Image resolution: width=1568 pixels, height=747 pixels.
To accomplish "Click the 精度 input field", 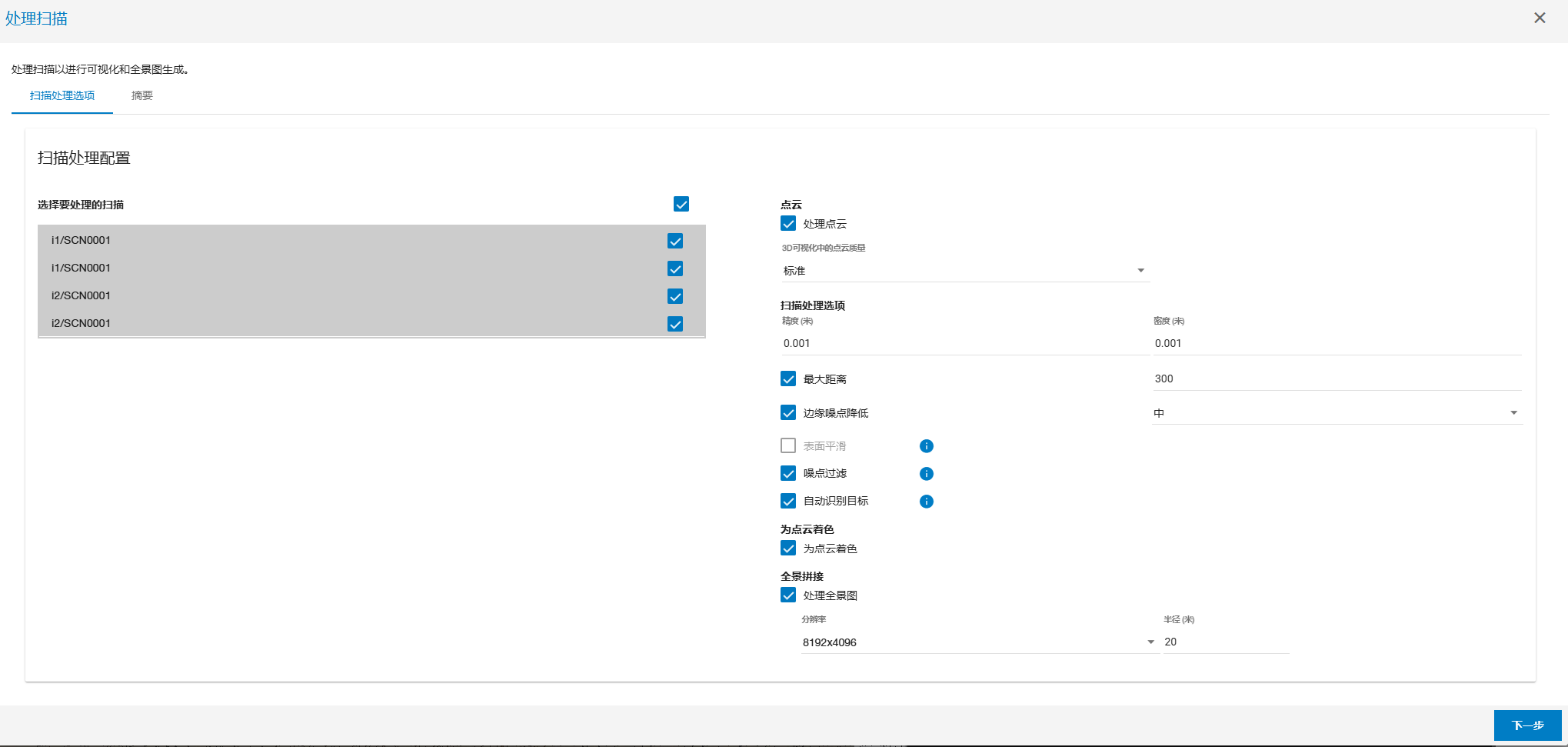I will (x=964, y=343).
